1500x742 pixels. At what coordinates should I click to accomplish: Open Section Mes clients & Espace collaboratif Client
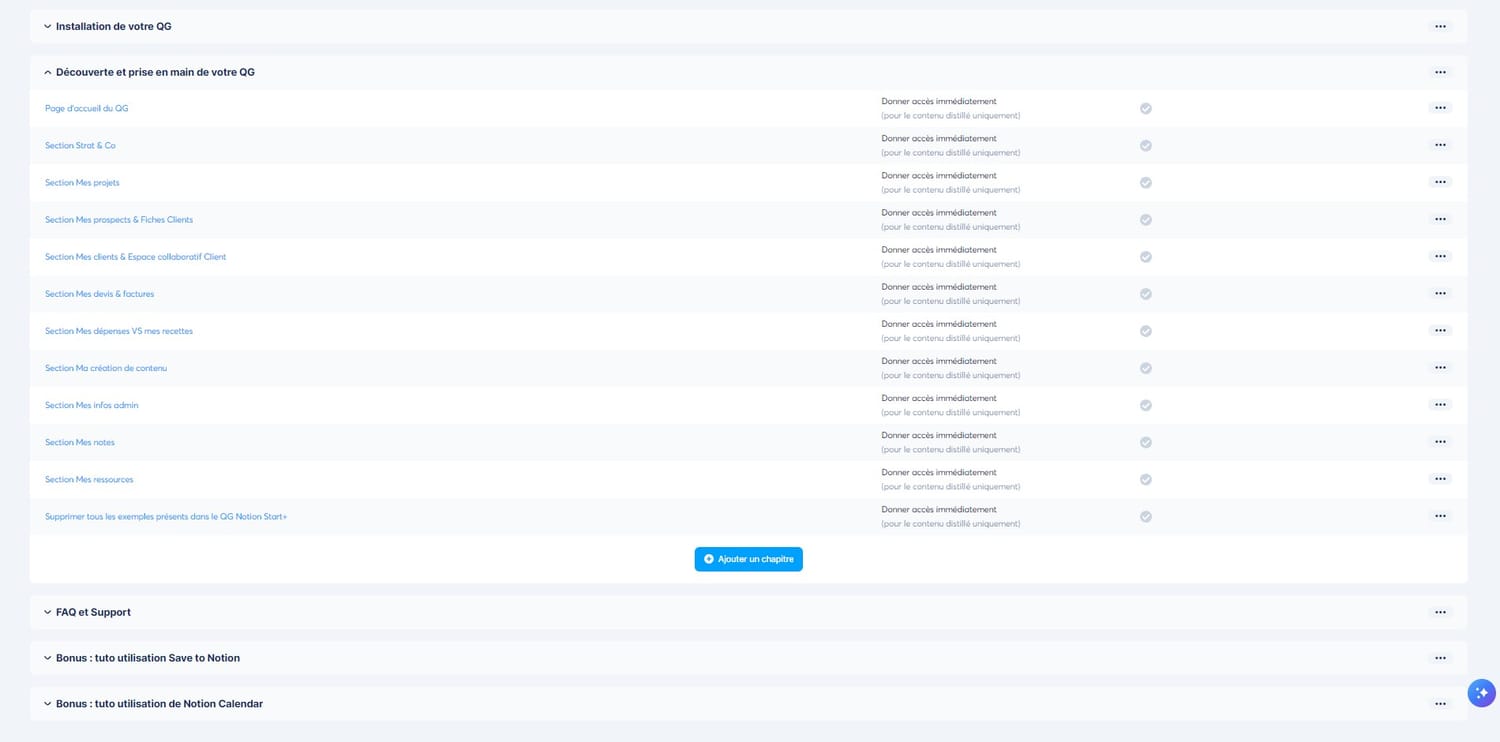pyautogui.click(x=136, y=257)
